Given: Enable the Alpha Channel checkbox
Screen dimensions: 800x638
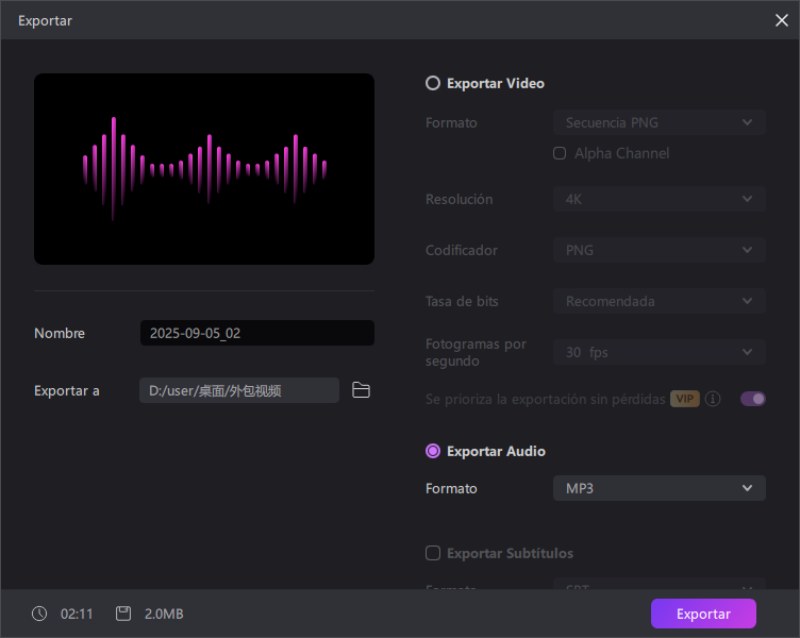Looking at the screenshot, I should [559, 153].
